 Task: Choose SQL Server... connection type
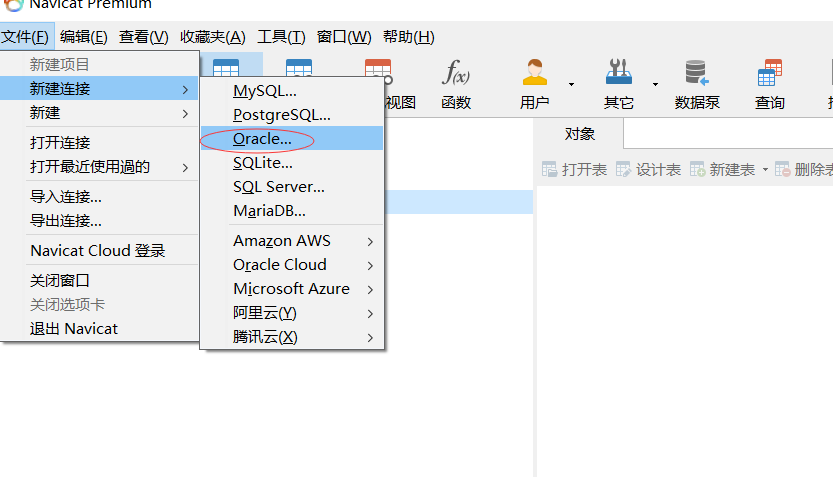[x=292, y=187]
